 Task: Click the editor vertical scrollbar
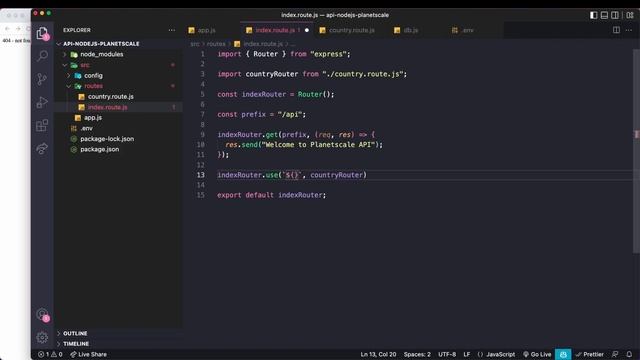636,151
